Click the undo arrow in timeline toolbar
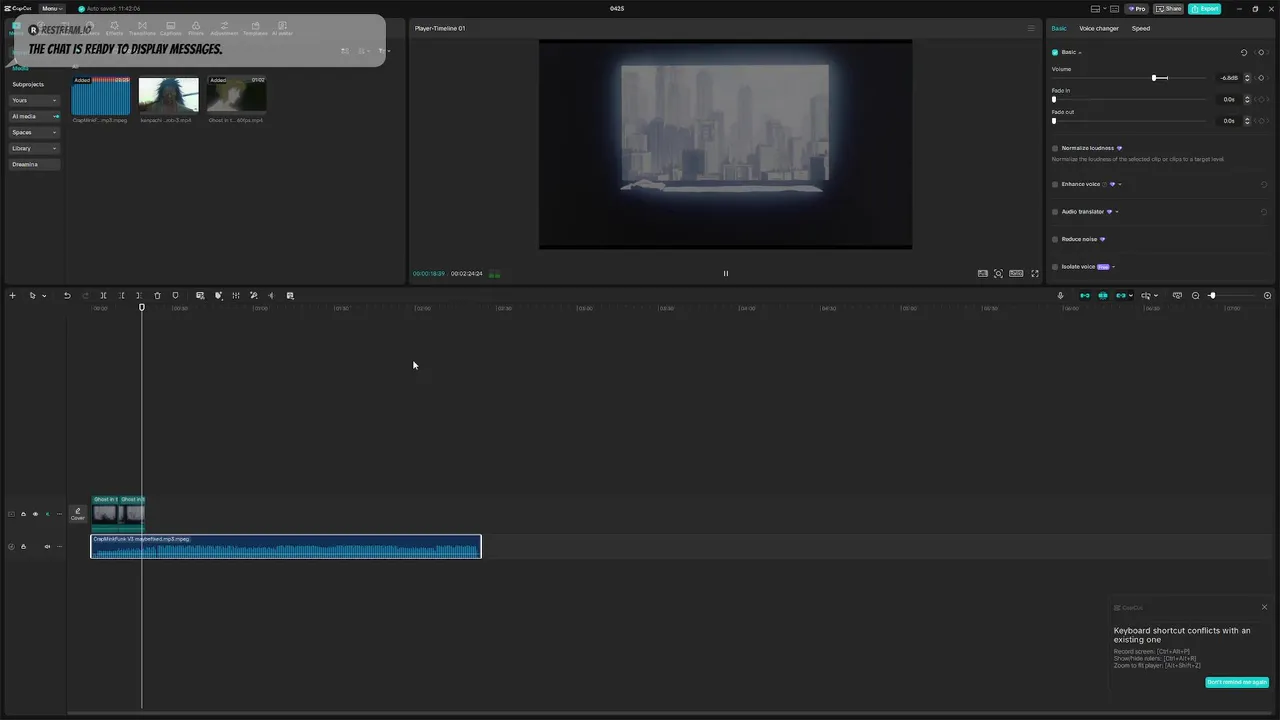 point(67,295)
